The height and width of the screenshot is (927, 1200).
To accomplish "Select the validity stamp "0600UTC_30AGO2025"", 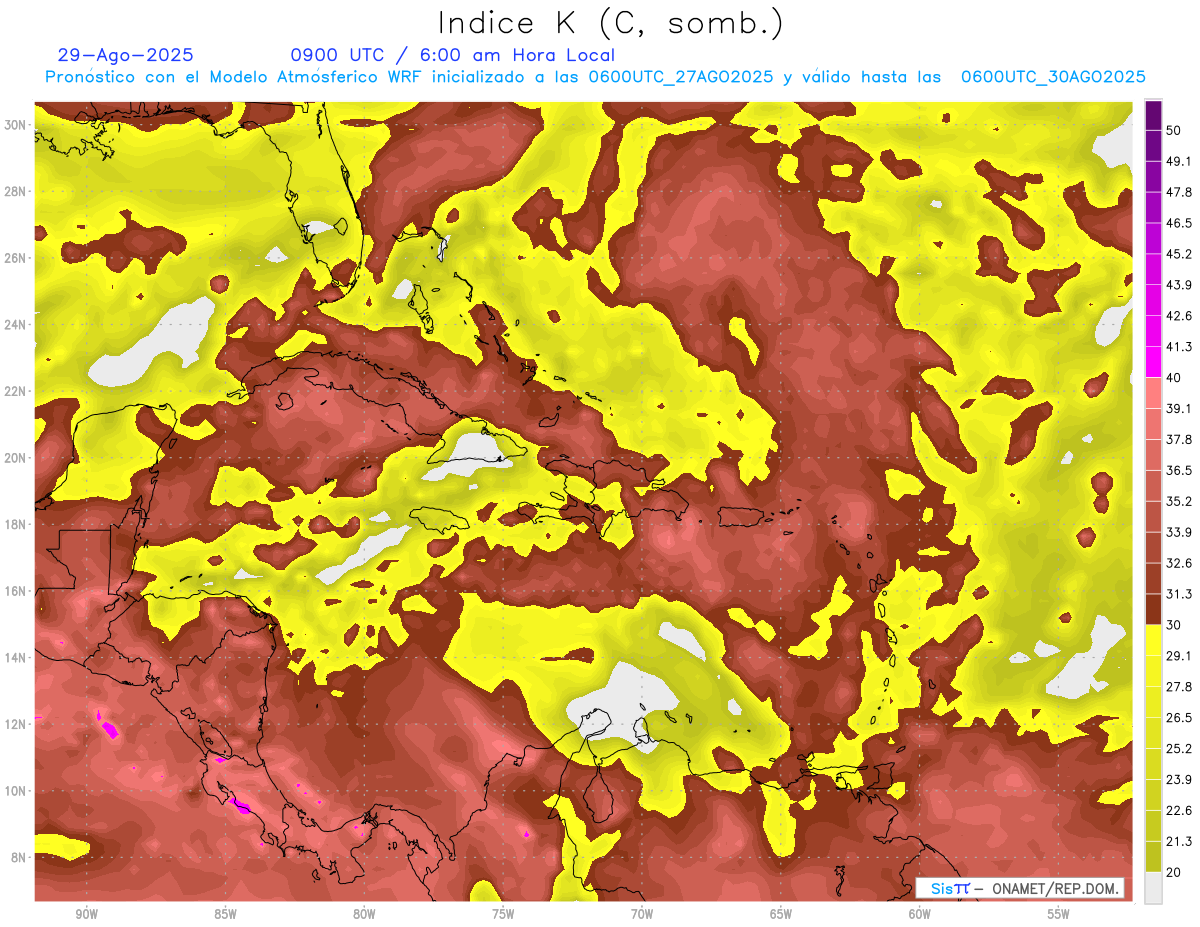I will tap(1053, 77).
